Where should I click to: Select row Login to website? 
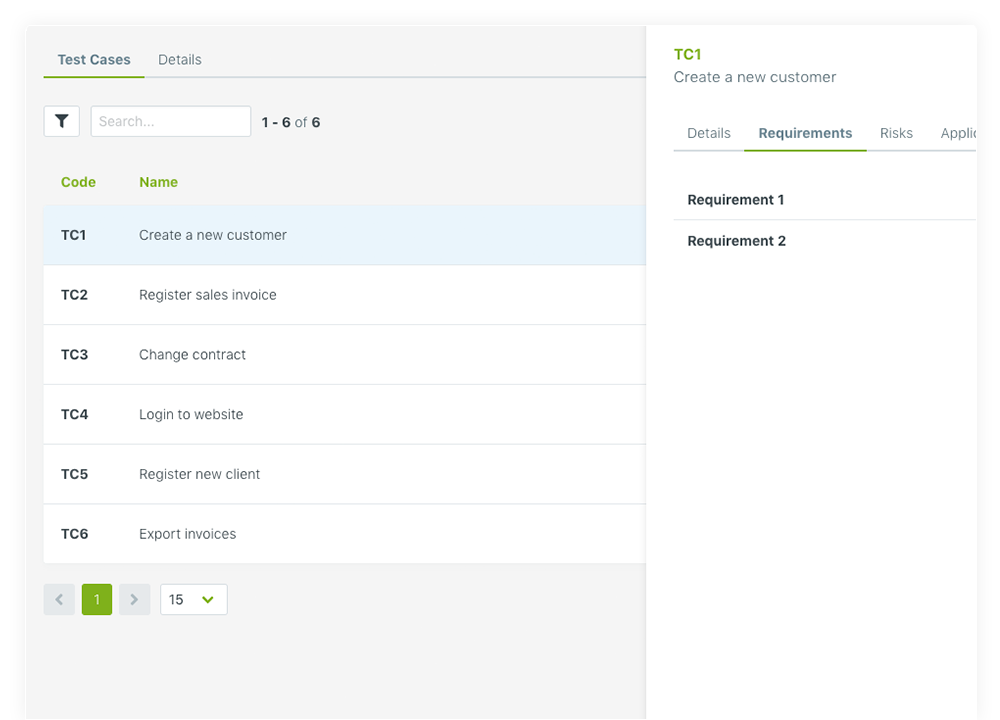[344, 415]
